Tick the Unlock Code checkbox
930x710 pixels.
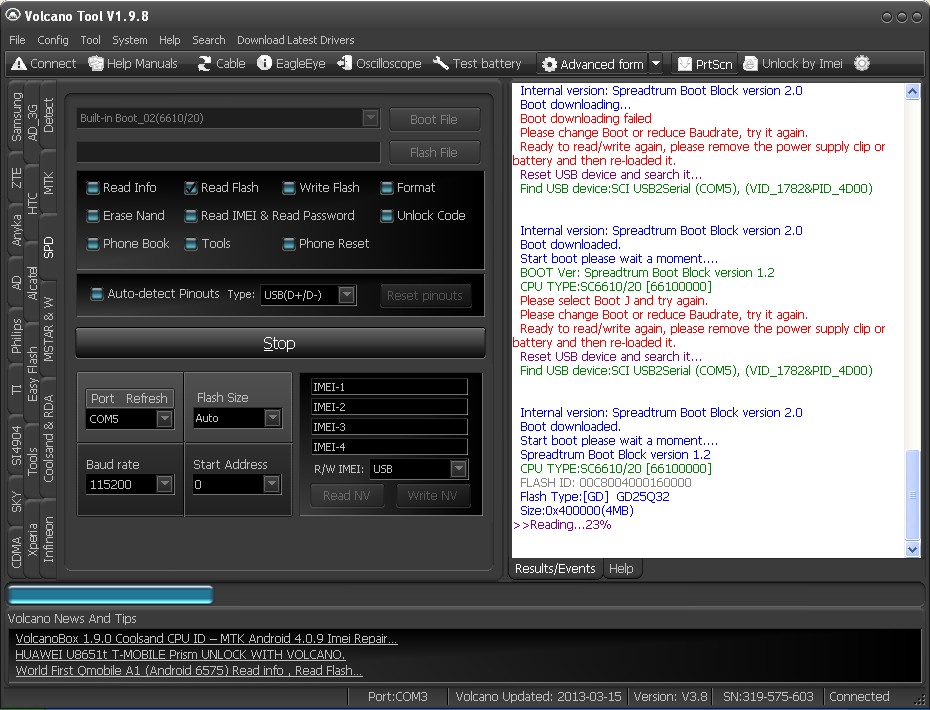tap(387, 216)
